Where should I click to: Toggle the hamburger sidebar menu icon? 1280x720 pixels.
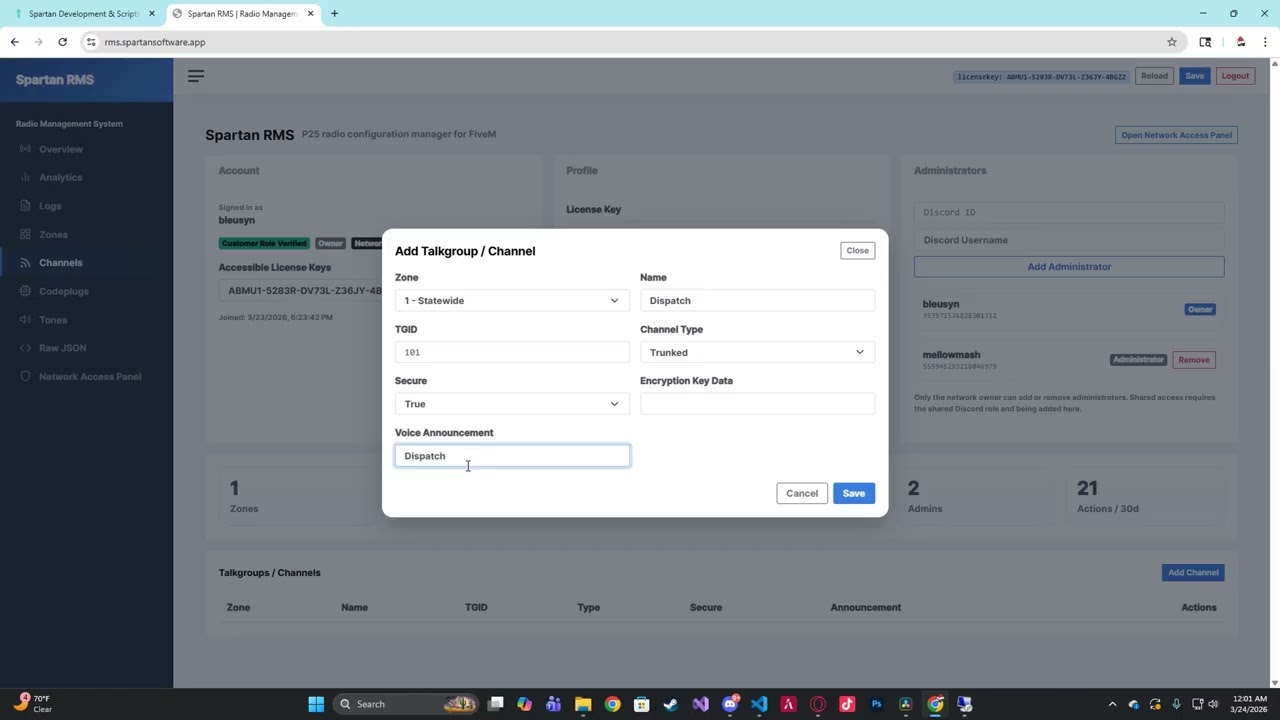click(x=196, y=76)
